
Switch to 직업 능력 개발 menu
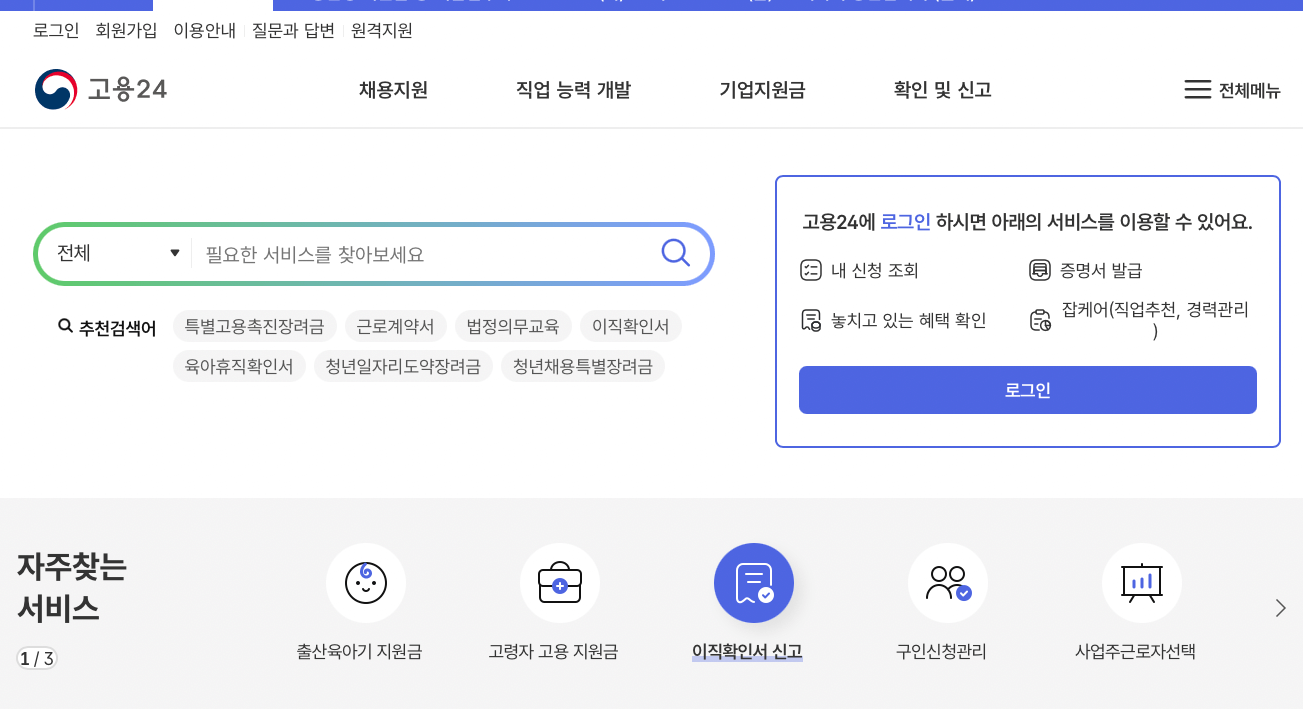572,89
